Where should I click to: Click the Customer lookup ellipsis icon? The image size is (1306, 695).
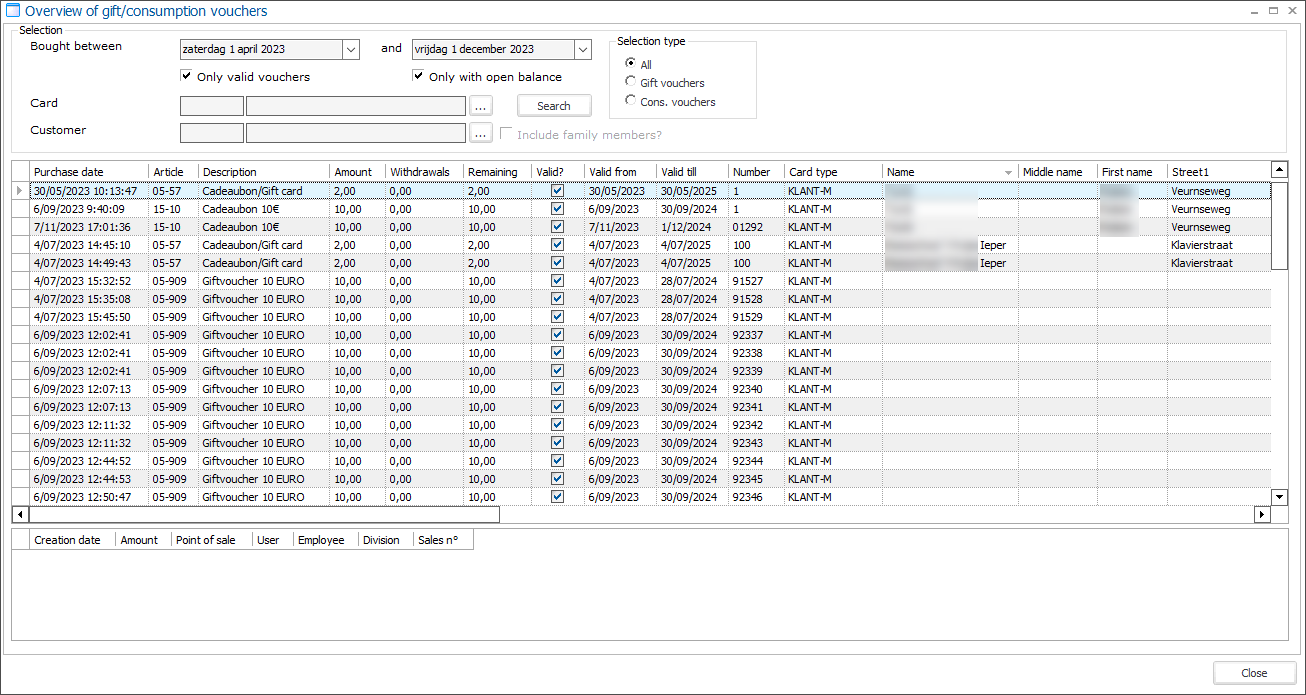481,132
